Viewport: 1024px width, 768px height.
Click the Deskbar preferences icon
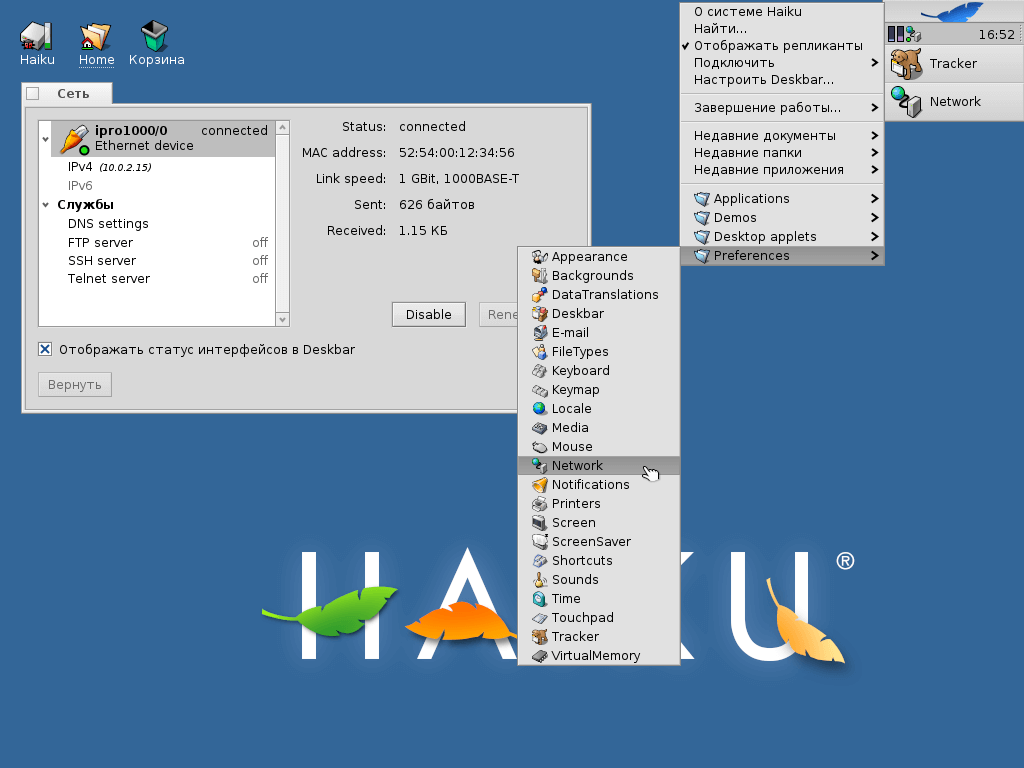pyautogui.click(x=539, y=313)
